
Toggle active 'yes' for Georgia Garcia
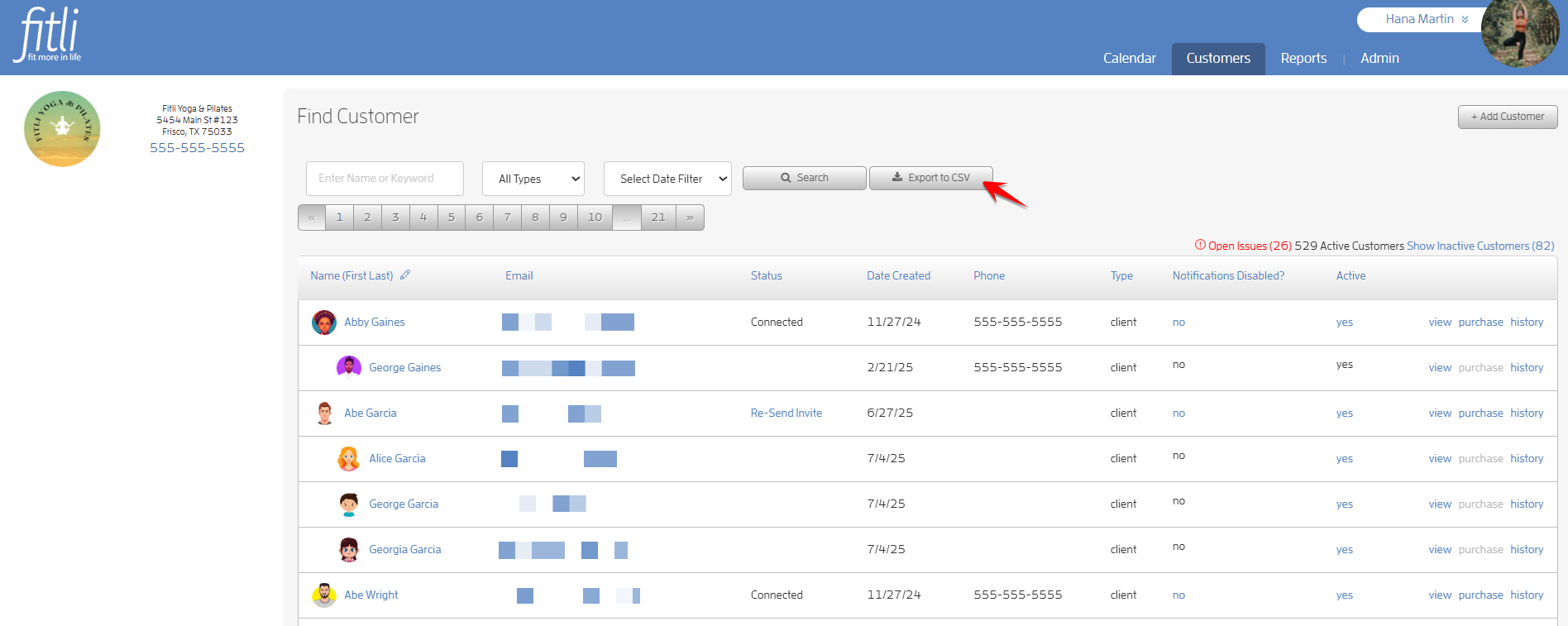[1345, 550]
